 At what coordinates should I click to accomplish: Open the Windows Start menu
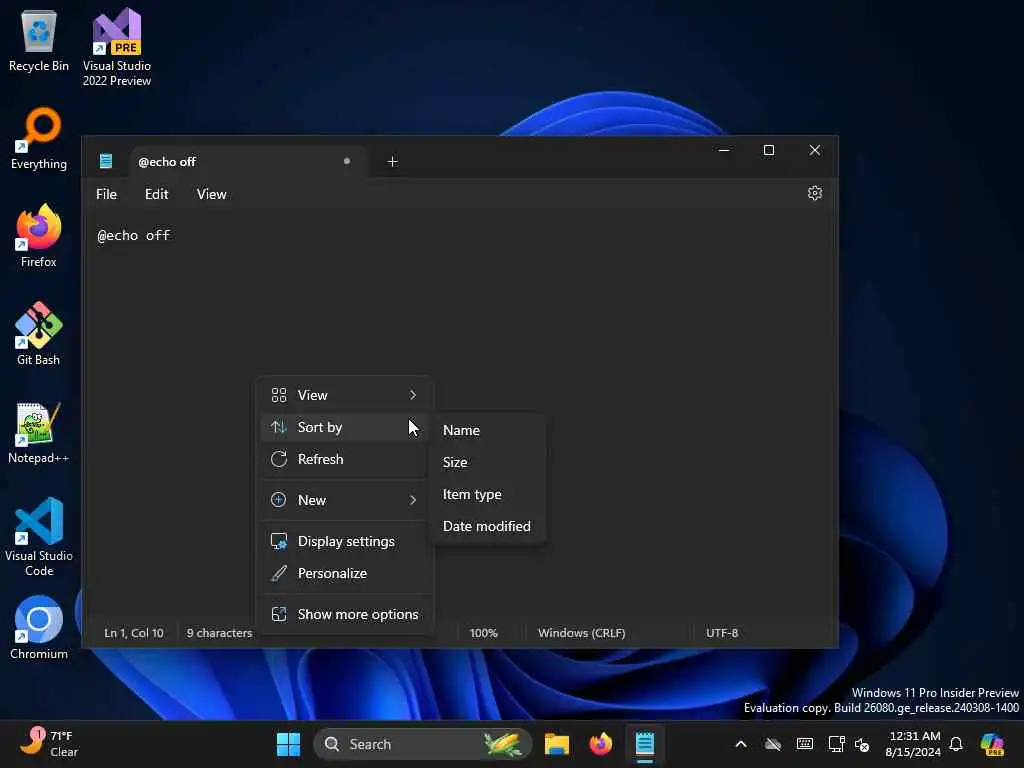click(x=288, y=744)
